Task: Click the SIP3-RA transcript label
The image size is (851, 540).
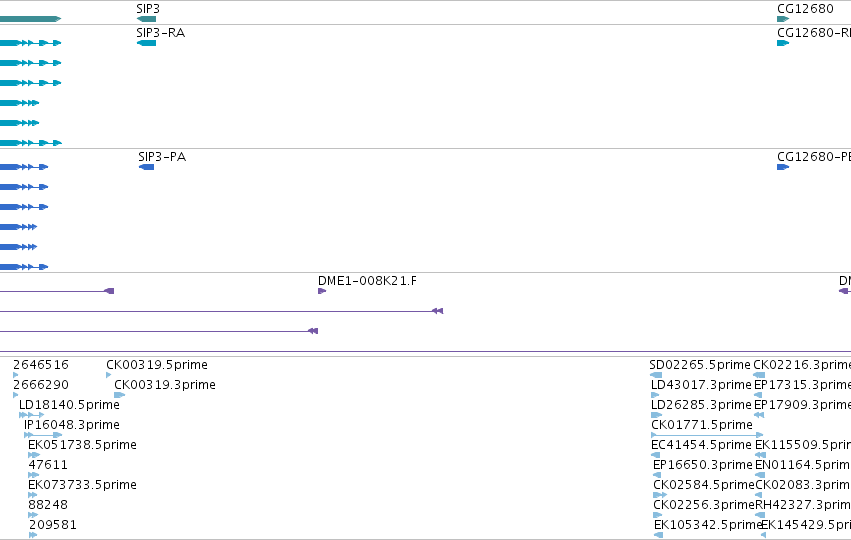Action: tap(161, 33)
